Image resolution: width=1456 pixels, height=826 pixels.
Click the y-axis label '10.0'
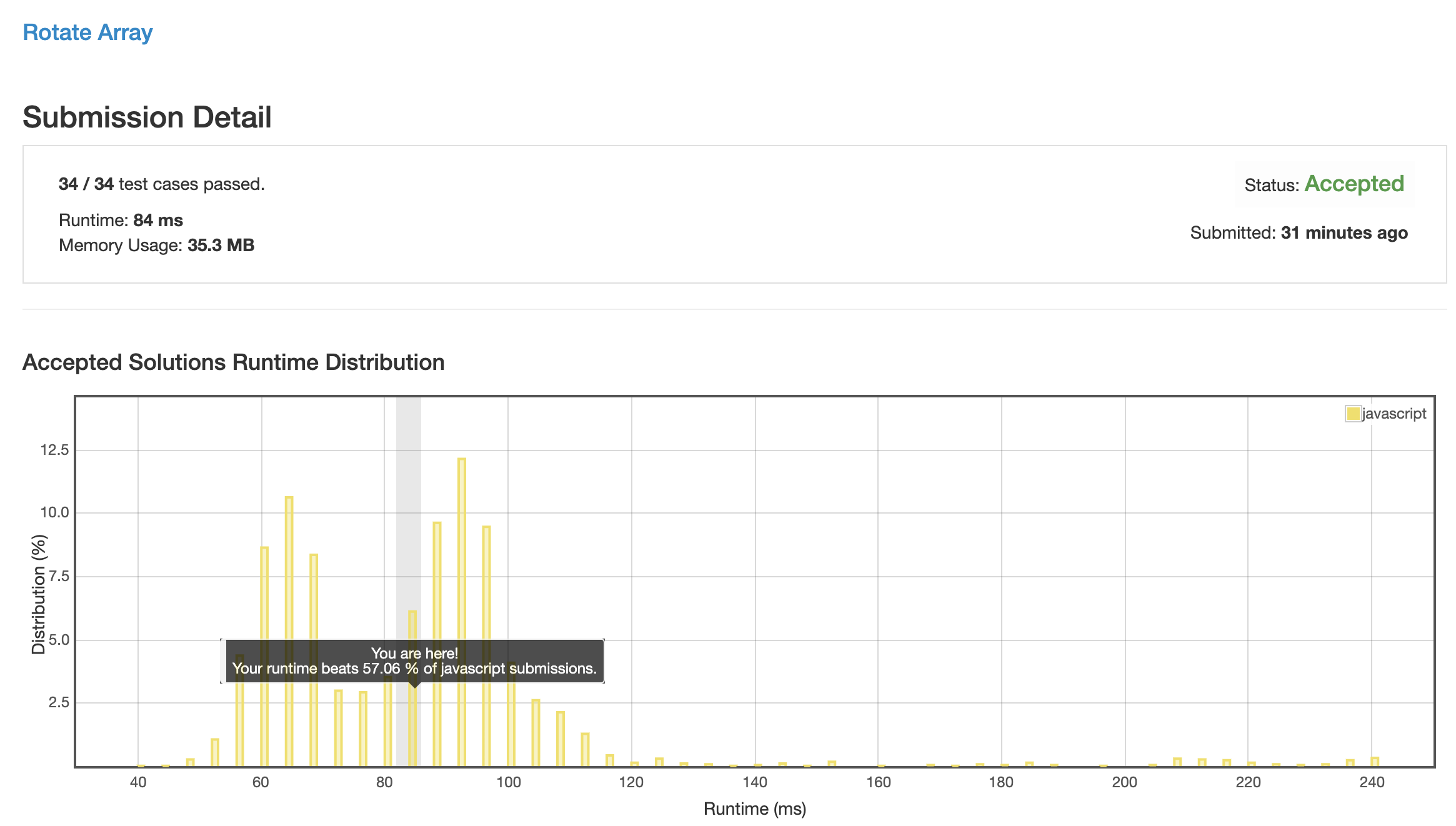[54, 512]
